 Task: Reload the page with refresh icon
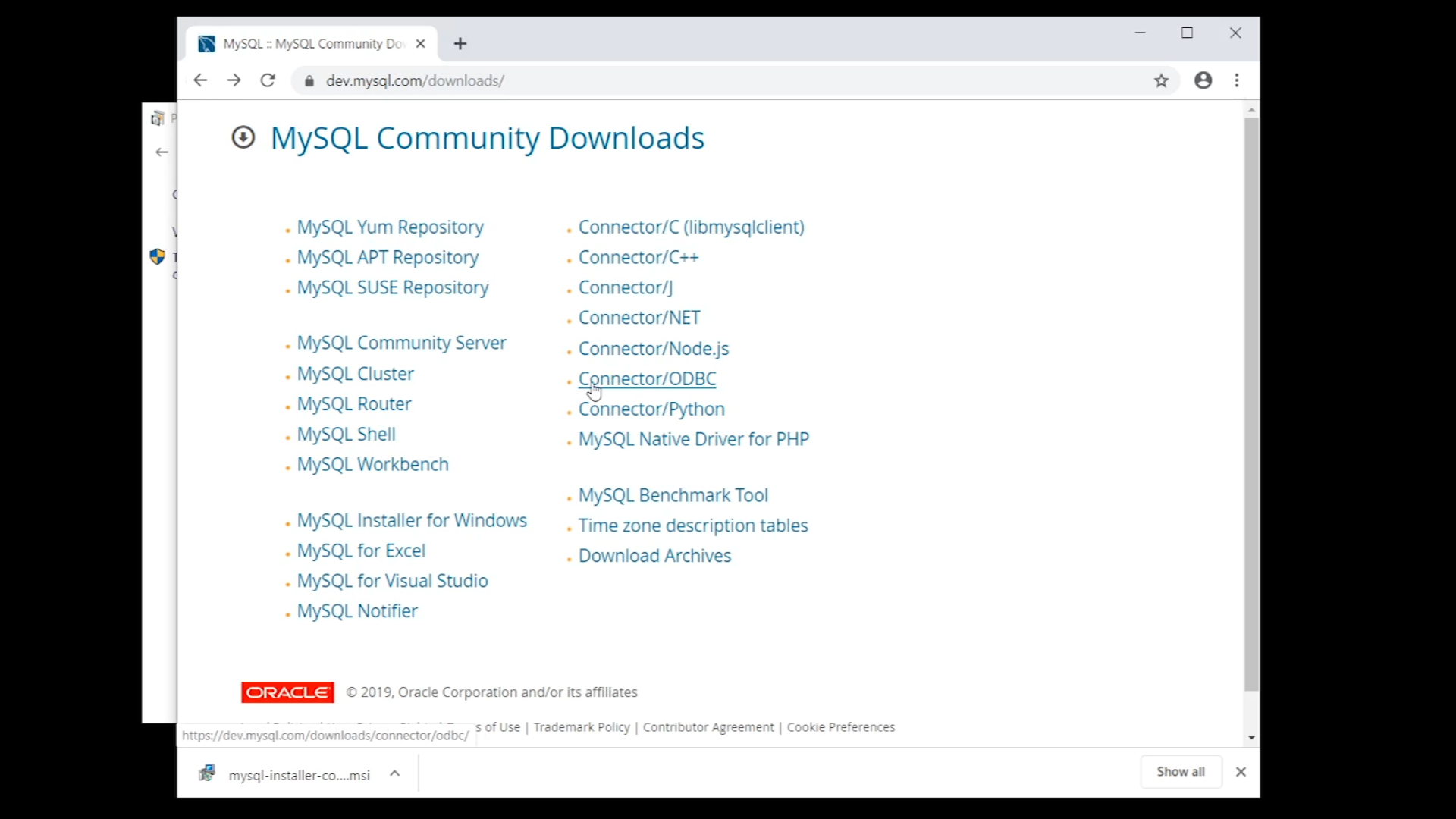click(x=268, y=80)
